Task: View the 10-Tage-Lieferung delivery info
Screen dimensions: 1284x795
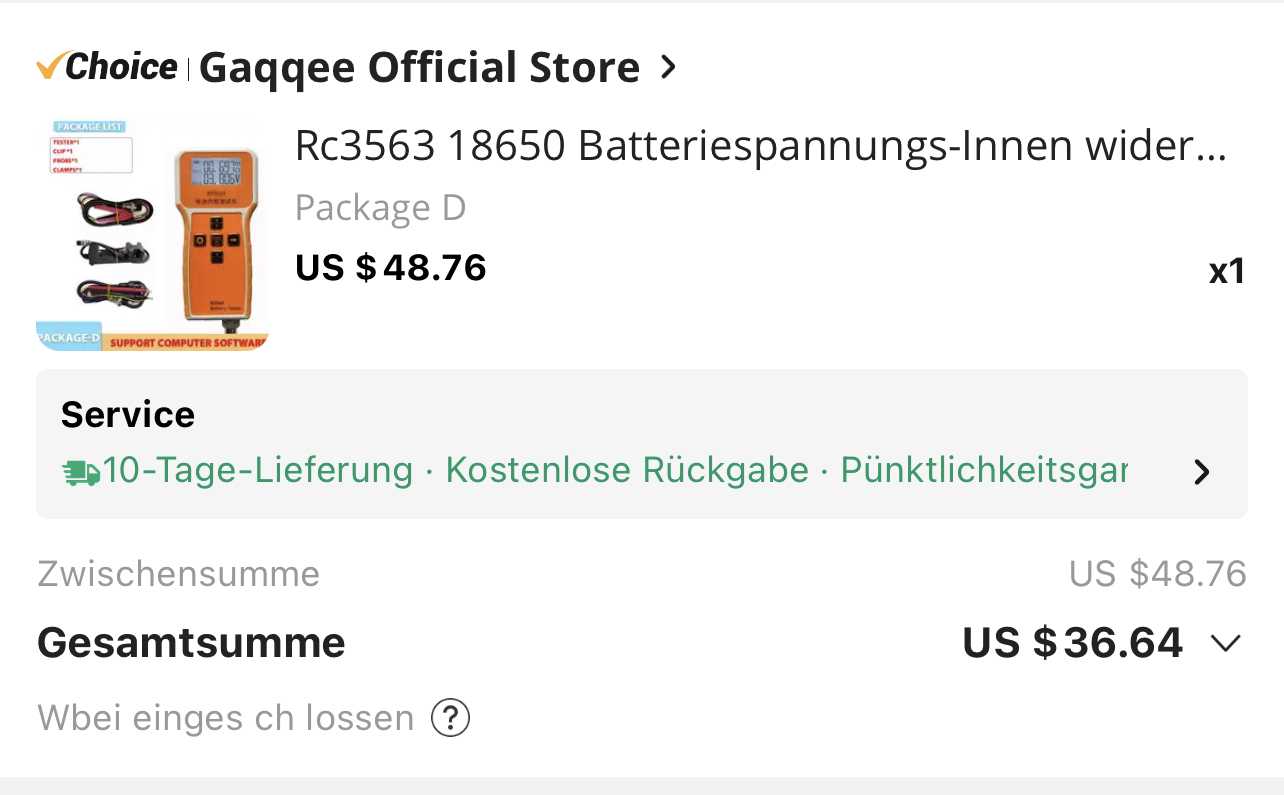Action: [x=258, y=470]
